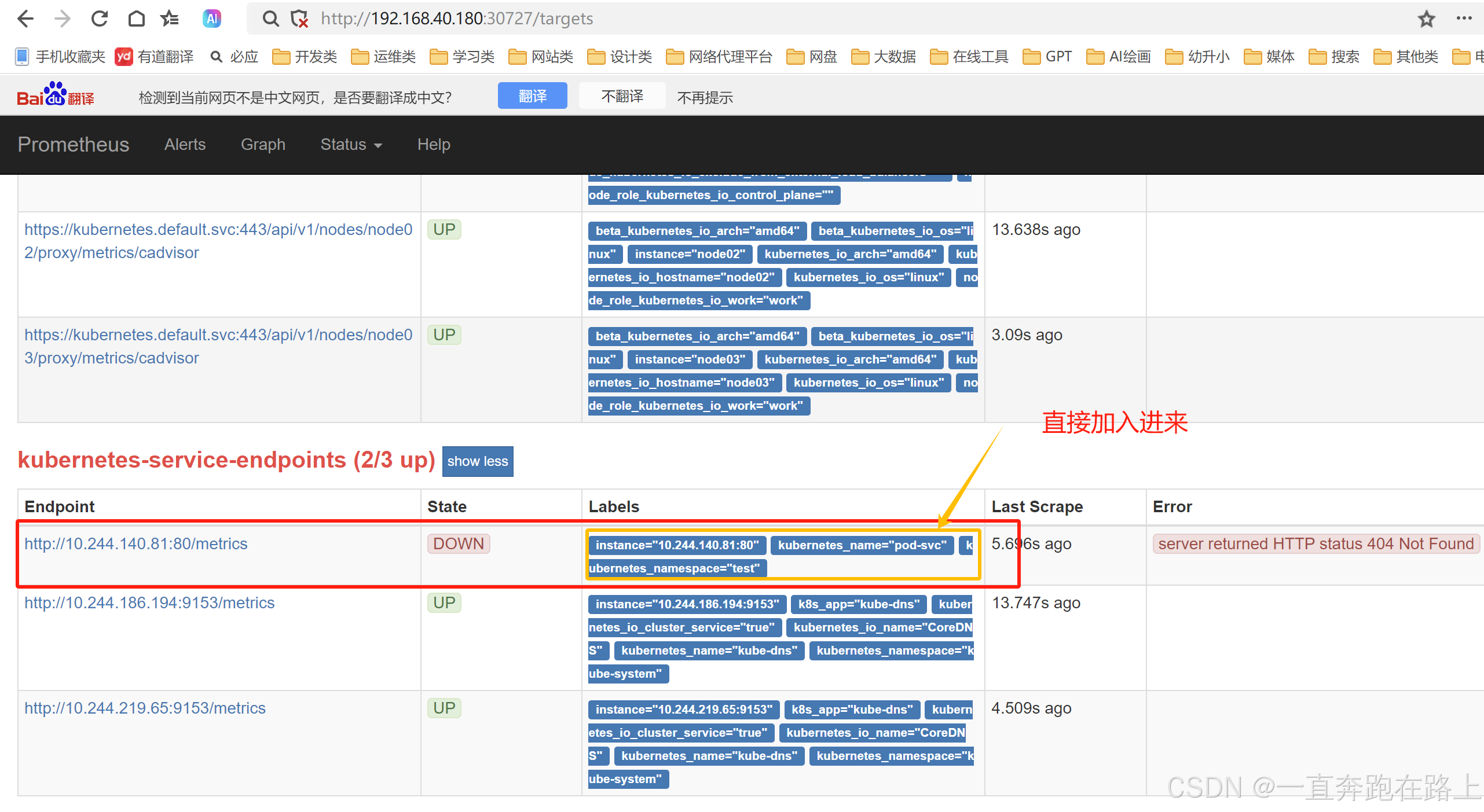
Task: Open http://10.244.140.81:80/metrics link
Action: (135, 544)
